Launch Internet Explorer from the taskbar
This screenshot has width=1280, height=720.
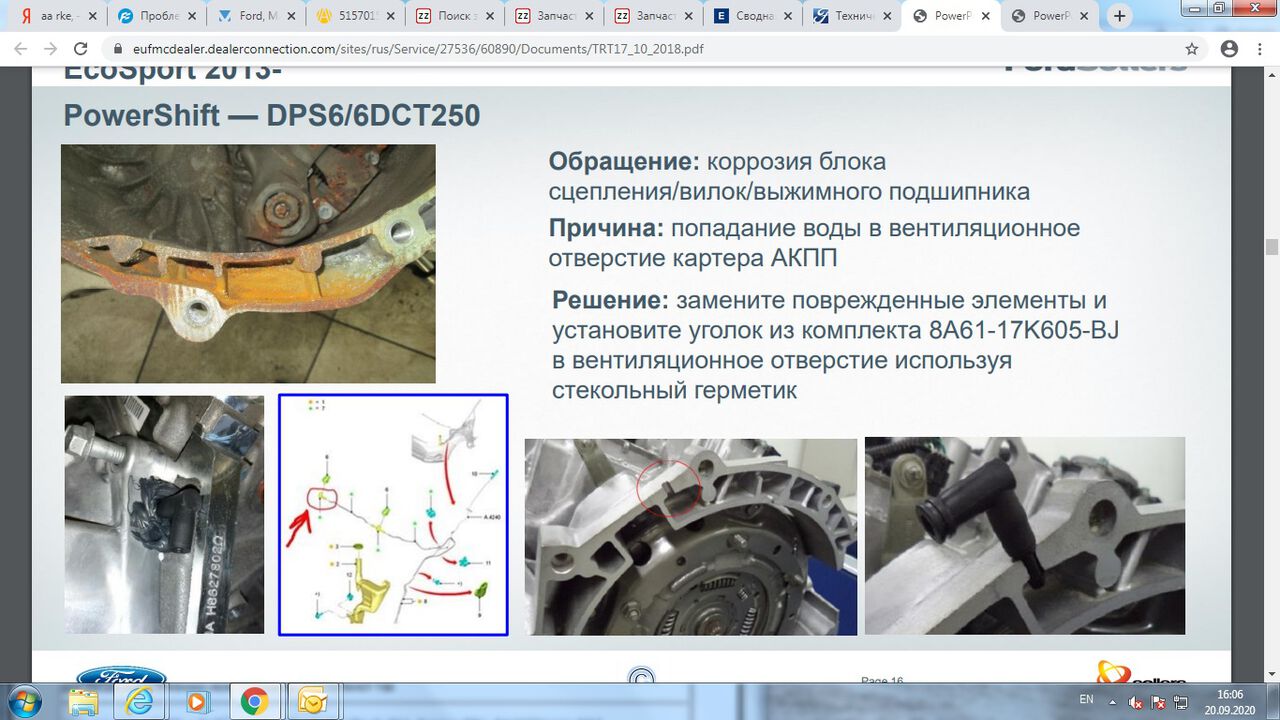click(x=139, y=702)
